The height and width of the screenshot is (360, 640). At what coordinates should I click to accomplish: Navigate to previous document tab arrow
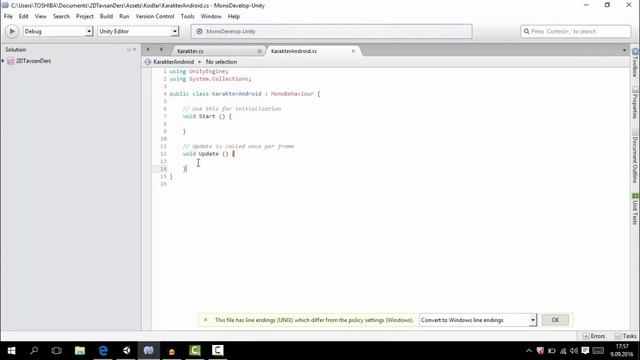pyautogui.click(x=148, y=49)
